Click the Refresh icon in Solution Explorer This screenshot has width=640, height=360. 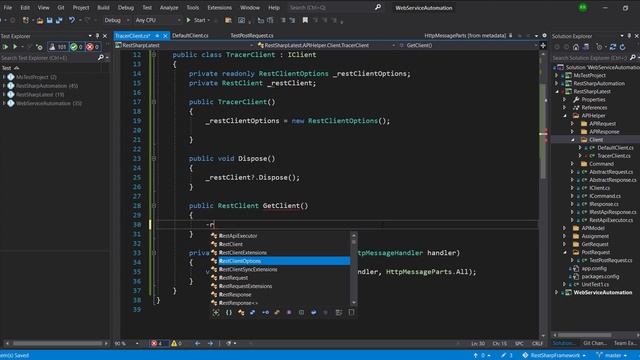pyautogui.click(x=622, y=47)
